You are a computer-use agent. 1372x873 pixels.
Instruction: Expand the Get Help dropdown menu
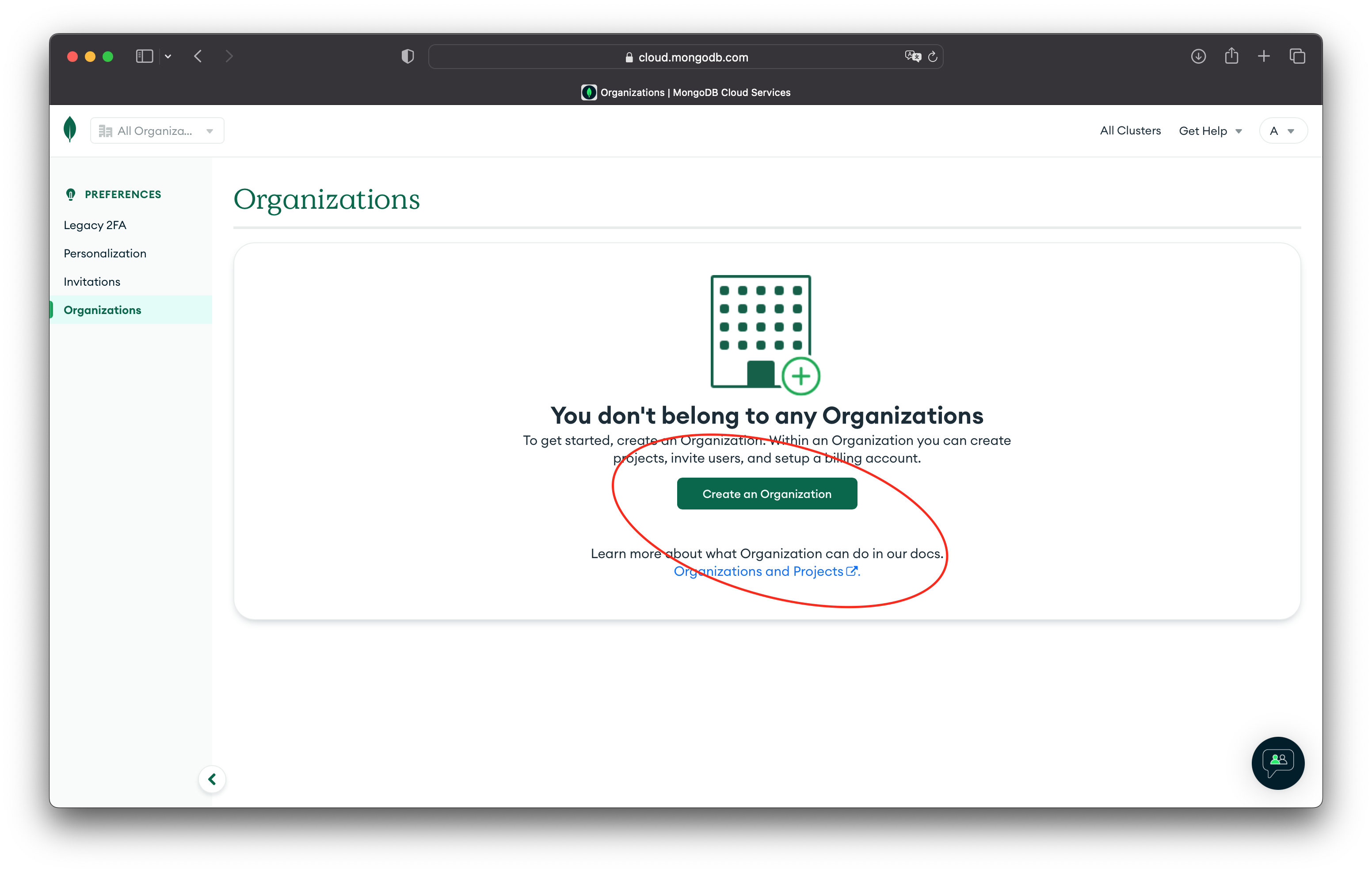[x=1210, y=130]
